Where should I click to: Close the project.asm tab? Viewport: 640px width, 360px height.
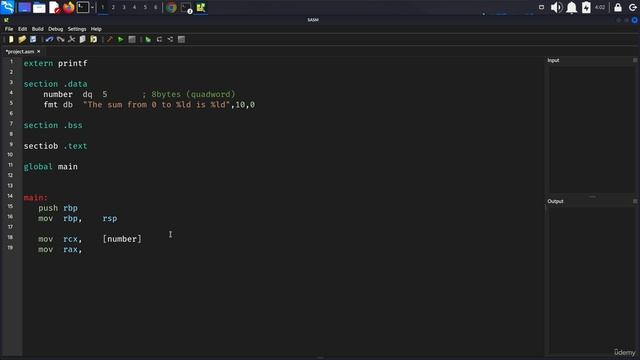click(39, 51)
